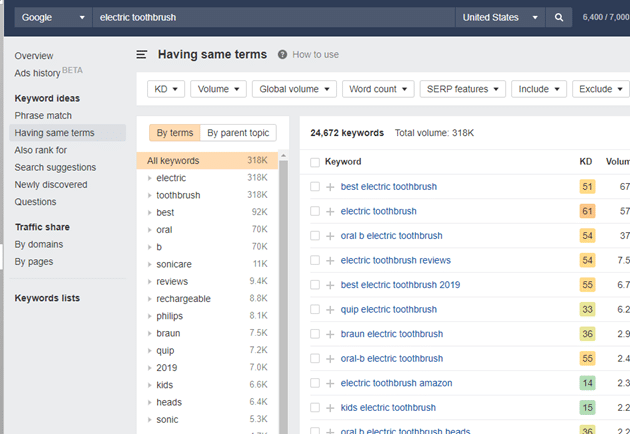Check the 'best electric toothbrush' row checkbox
Screen dimensions: 630x434
pos(315,186)
